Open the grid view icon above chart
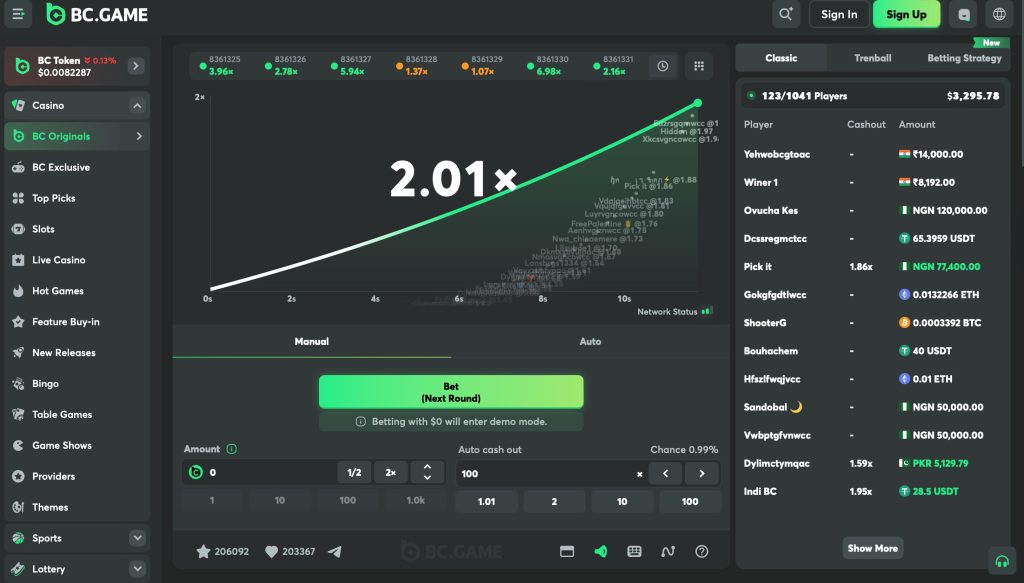The image size is (1024, 583). (699, 66)
